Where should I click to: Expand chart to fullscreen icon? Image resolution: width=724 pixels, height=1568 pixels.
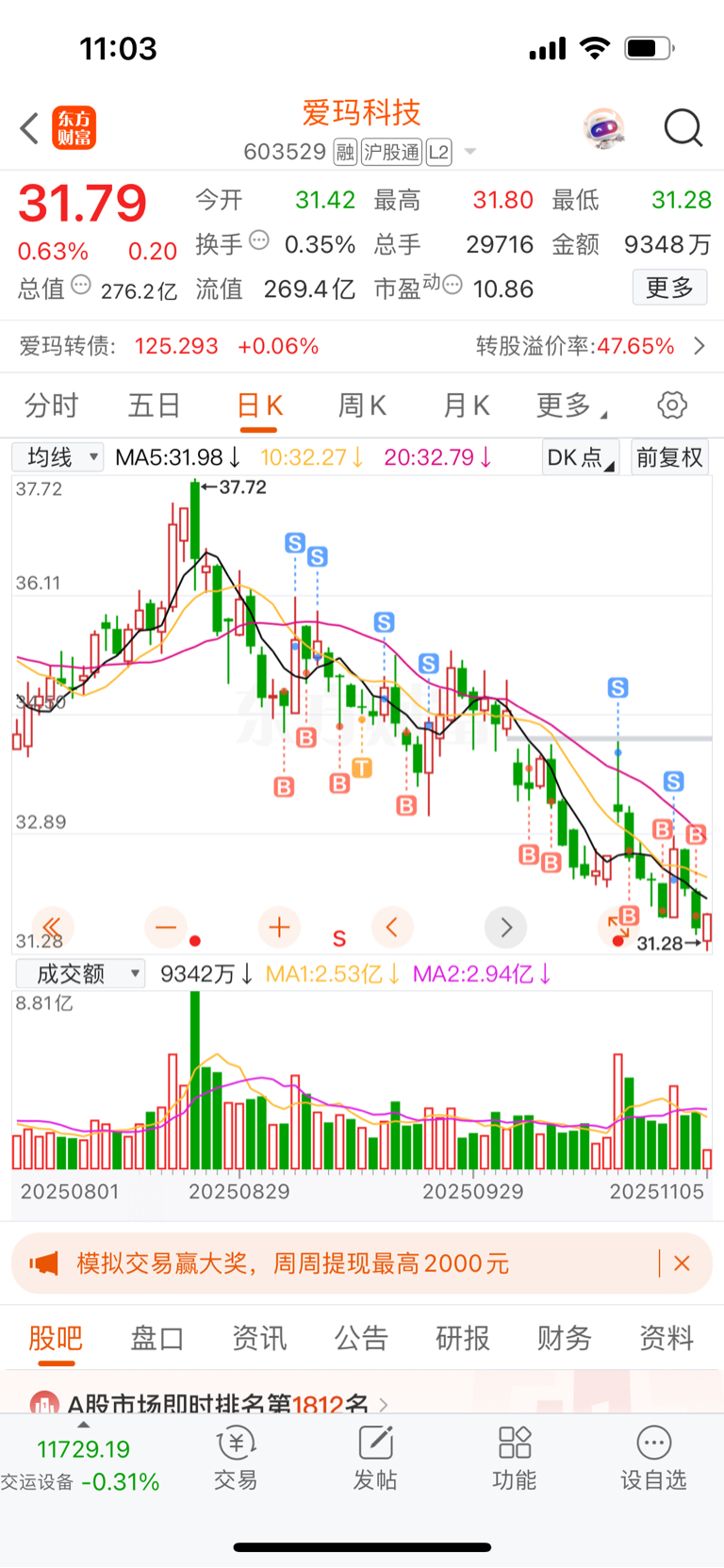(x=617, y=927)
